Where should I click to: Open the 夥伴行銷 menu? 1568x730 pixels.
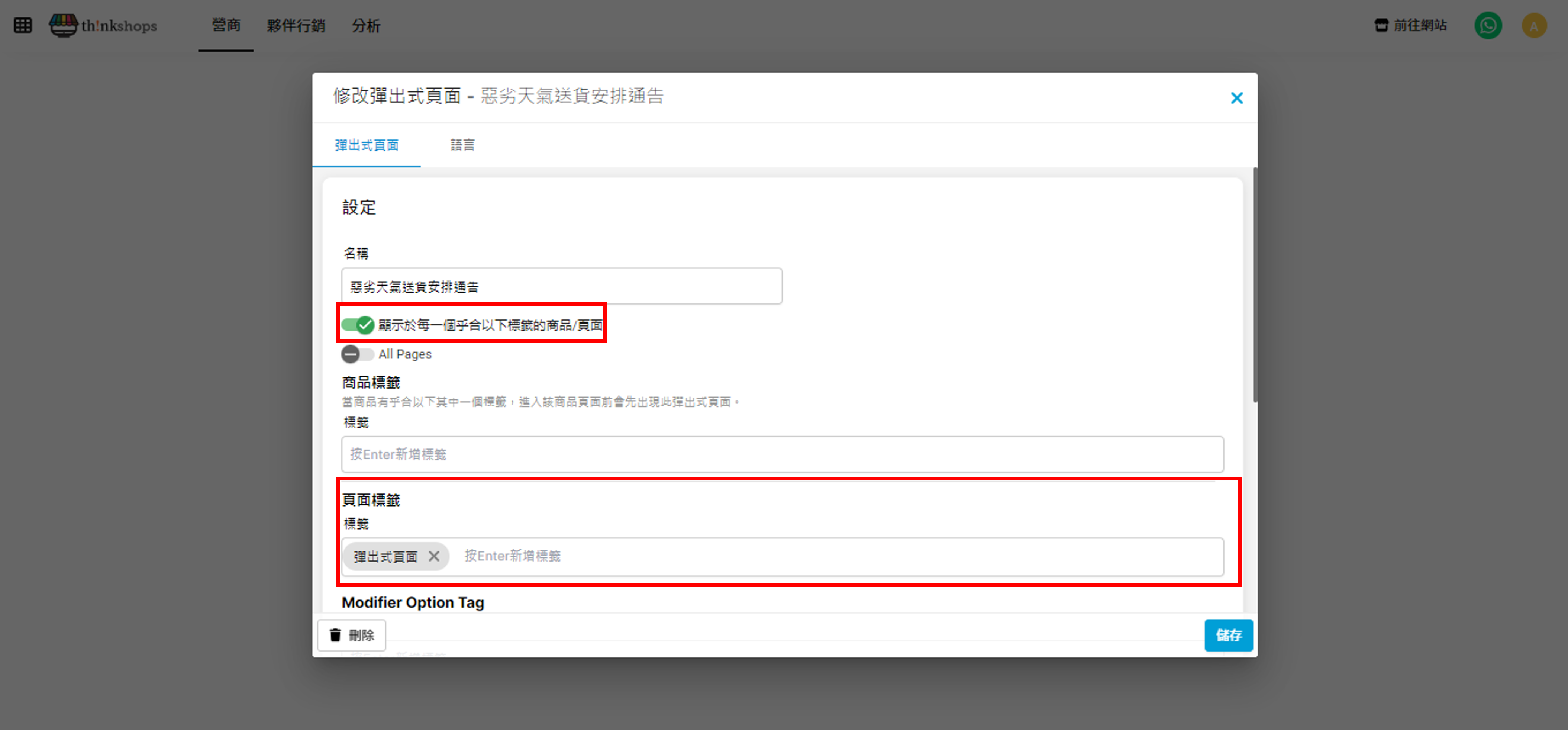(296, 26)
